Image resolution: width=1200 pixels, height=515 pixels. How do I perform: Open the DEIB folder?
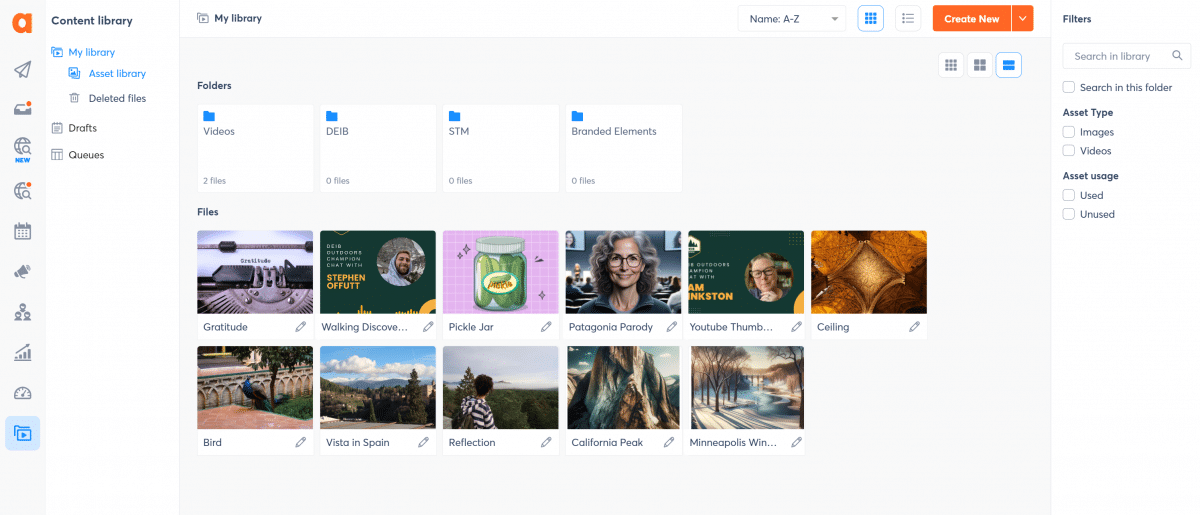tap(378, 148)
